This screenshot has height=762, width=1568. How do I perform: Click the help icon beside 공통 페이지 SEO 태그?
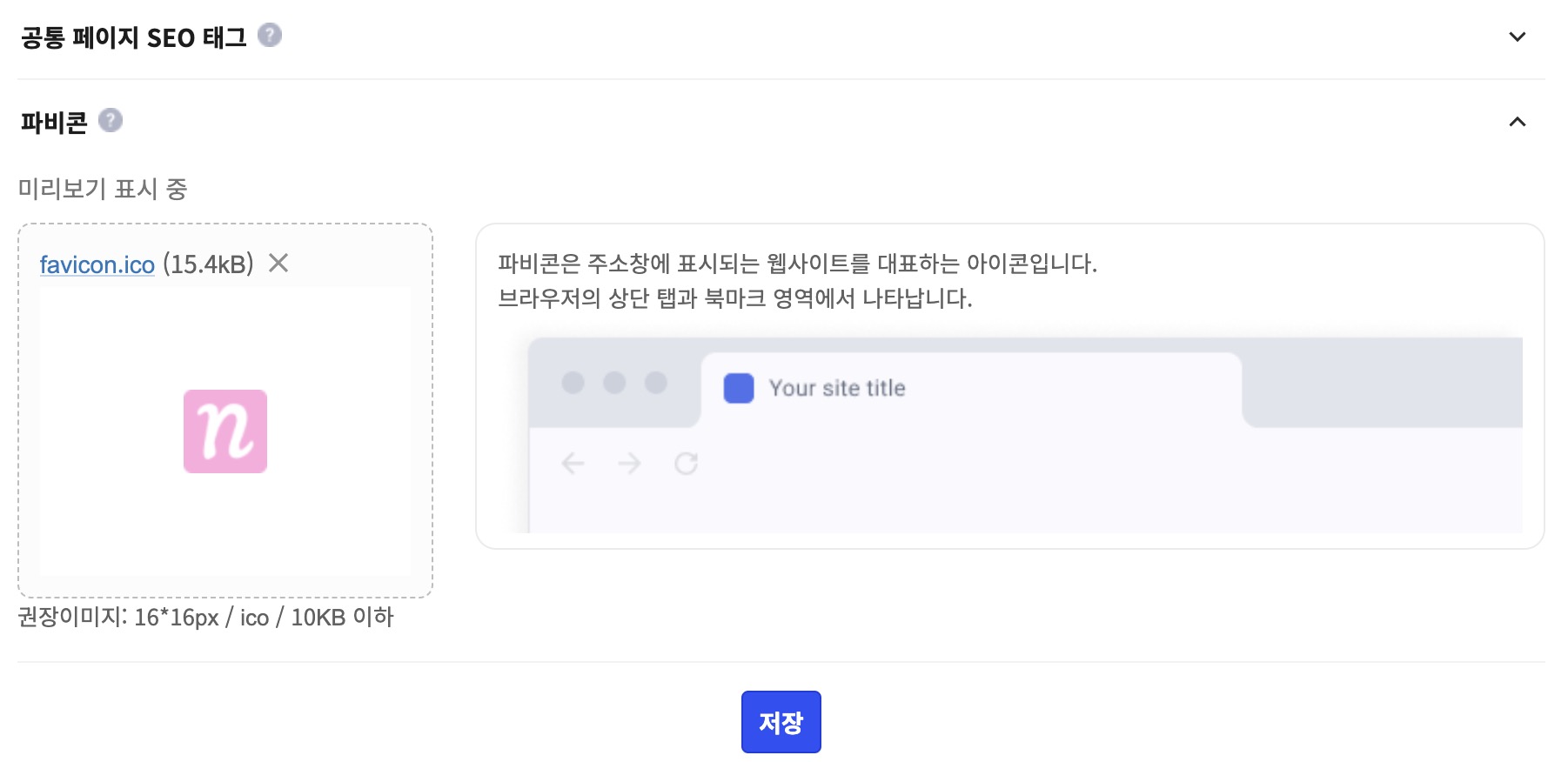[x=270, y=36]
